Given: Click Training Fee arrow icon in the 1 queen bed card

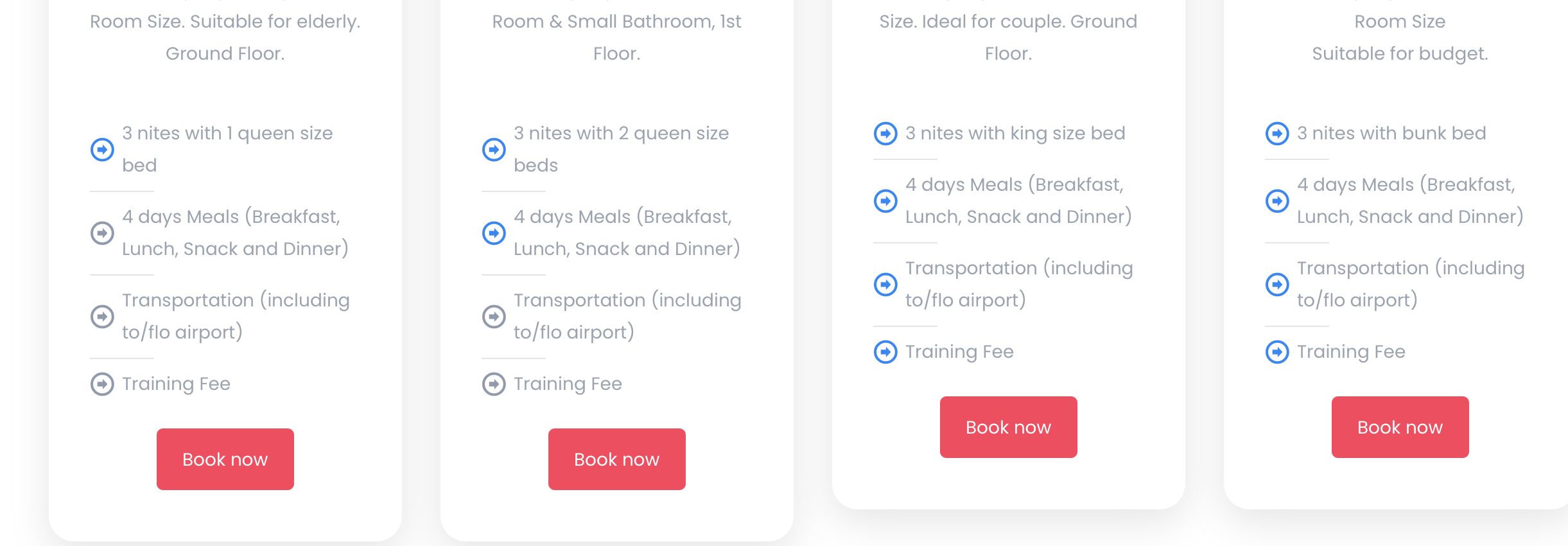Looking at the screenshot, I should click(x=102, y=384).
